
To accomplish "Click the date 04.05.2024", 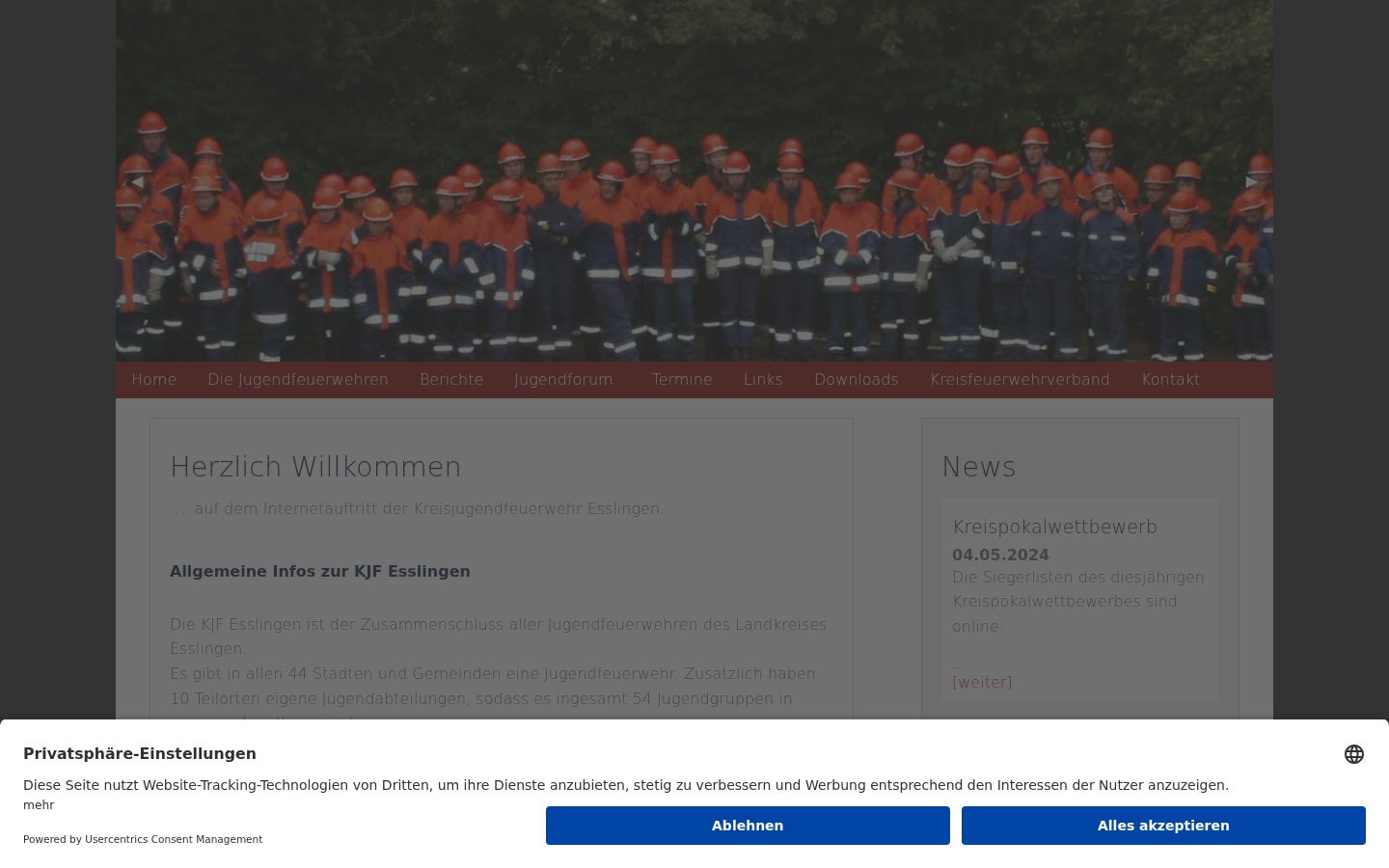I will [x=1000, y=556].
